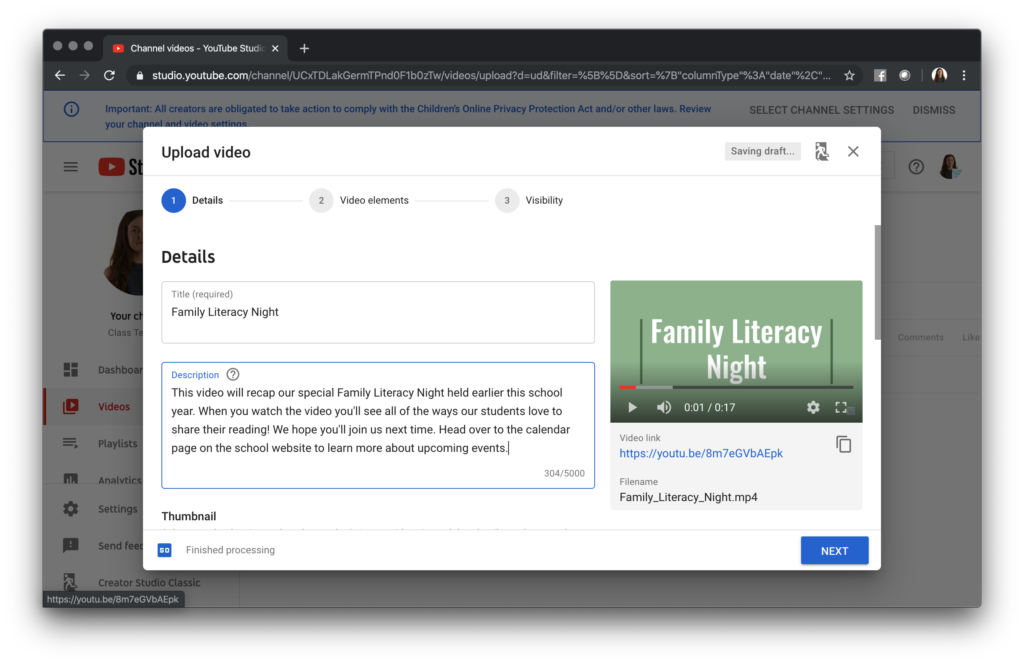Viewport: 1024px width, 664px height.
Task: Close the Channel videos browser tab
Action: (x=275, y=48)
